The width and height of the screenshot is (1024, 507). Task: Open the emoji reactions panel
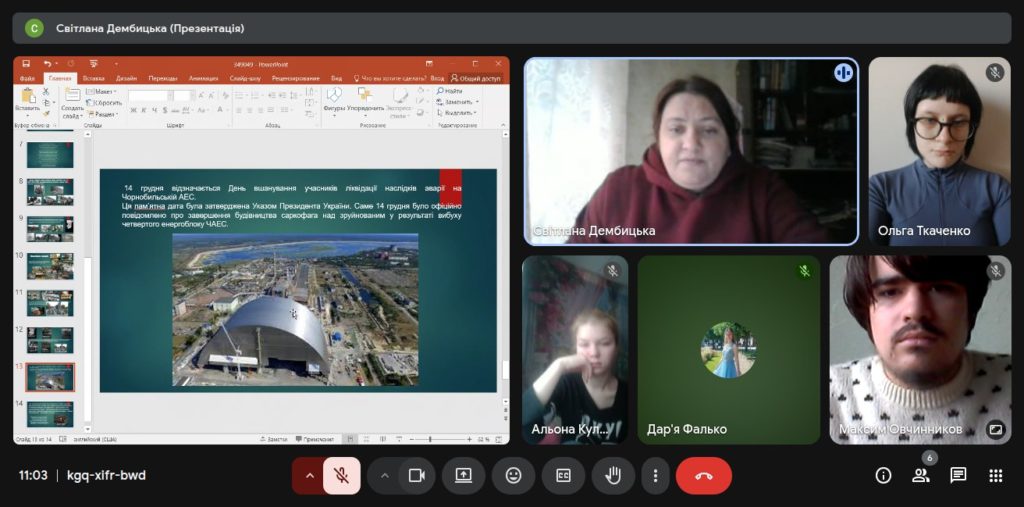point(513,476)
